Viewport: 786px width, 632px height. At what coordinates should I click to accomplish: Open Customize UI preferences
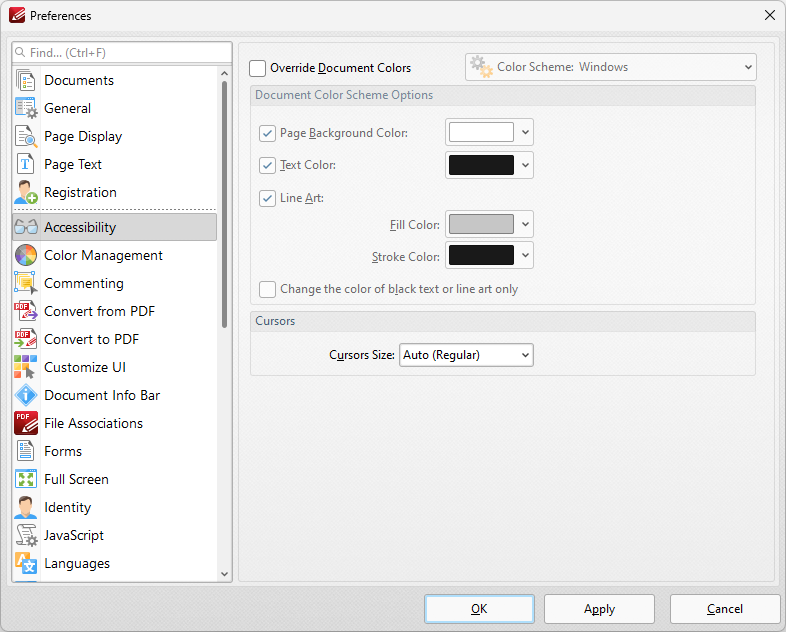coord(115,367)
